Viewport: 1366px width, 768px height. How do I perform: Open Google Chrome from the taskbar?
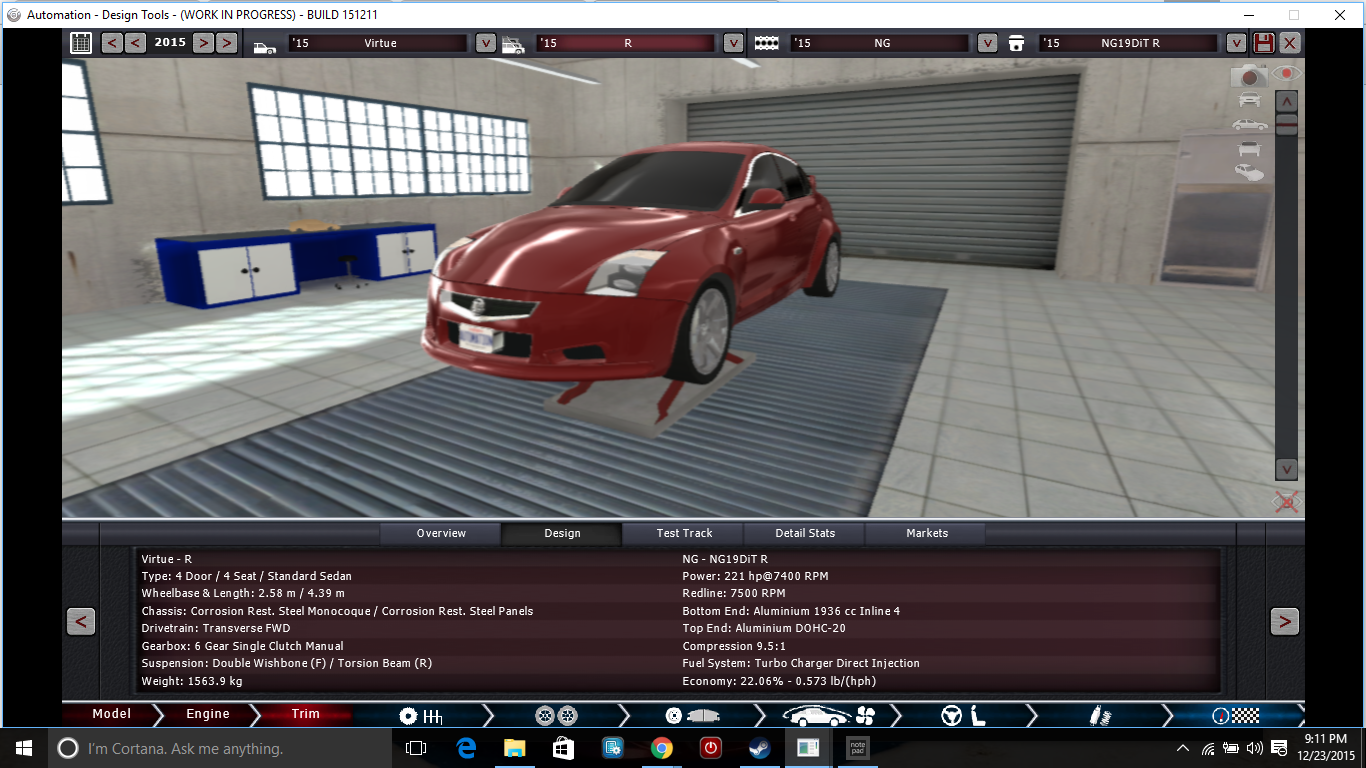661,748
